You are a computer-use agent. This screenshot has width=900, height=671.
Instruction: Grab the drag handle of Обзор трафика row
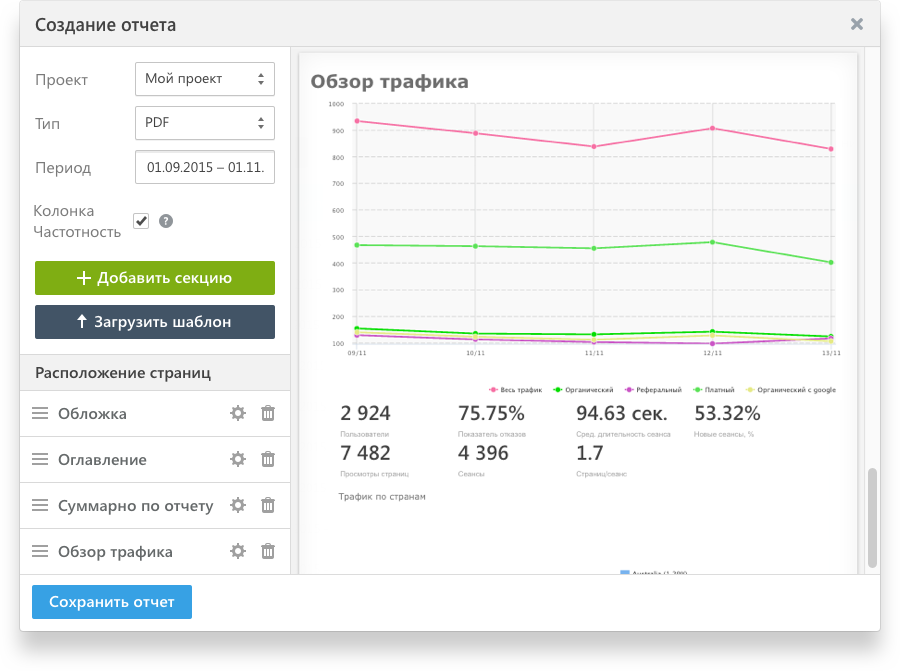(40, 551)
